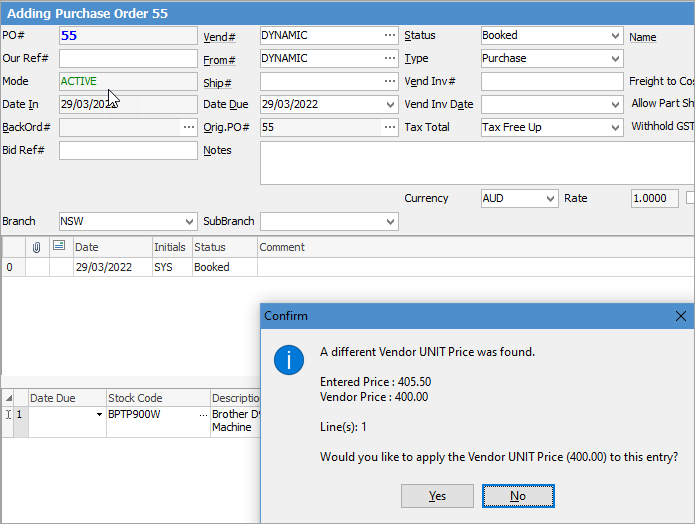Click the paperclip attachment column icon

coord(37,247)
